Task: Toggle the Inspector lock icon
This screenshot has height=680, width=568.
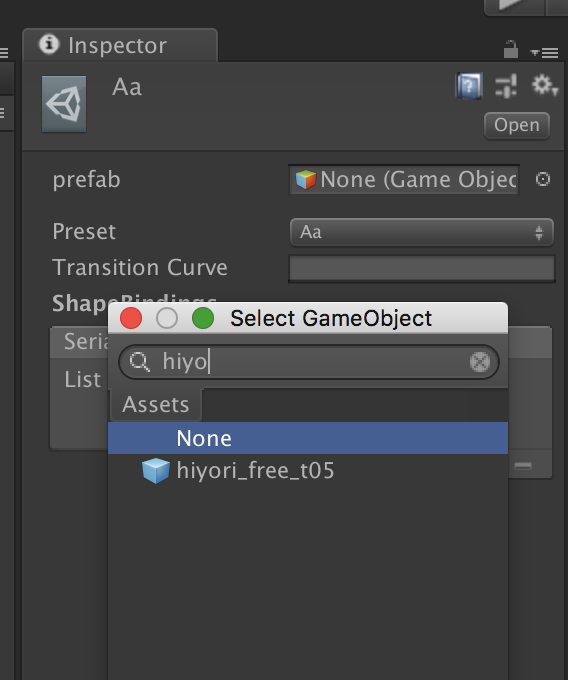Action: (511, 49)
